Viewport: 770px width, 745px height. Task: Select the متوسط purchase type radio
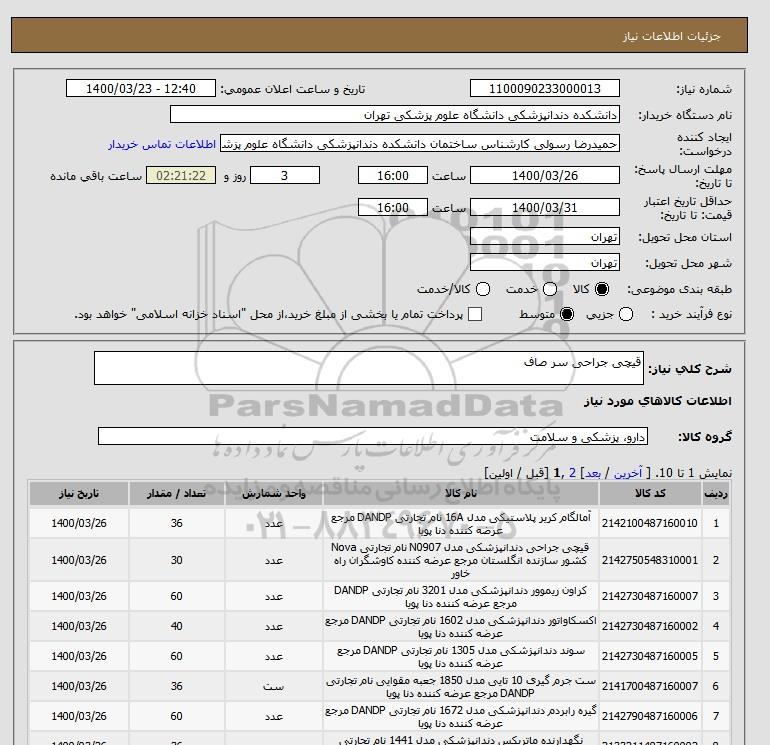pyautogui.click(x=567, y=314)
